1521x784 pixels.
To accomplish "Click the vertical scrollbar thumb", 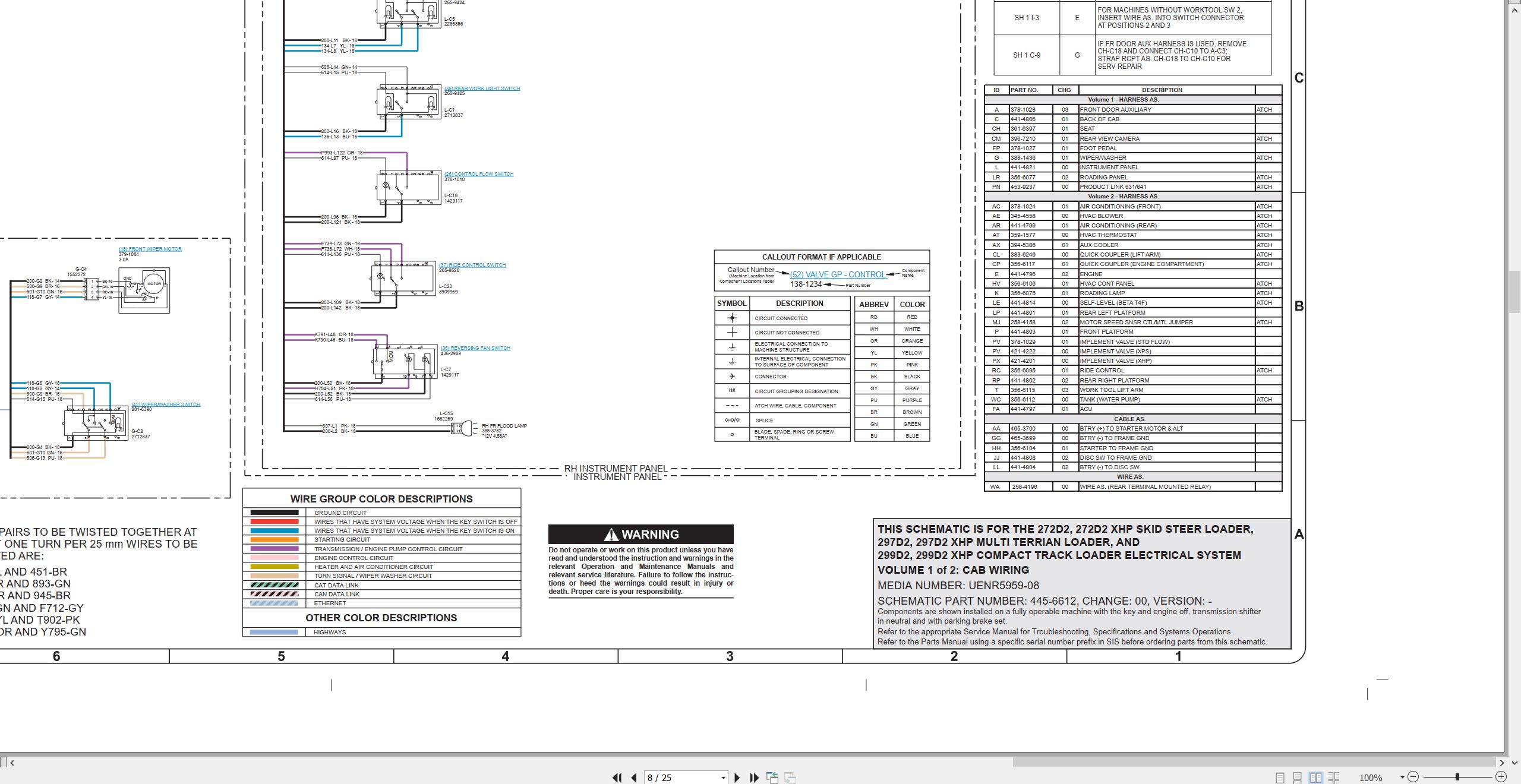I will coord(1514,292).
